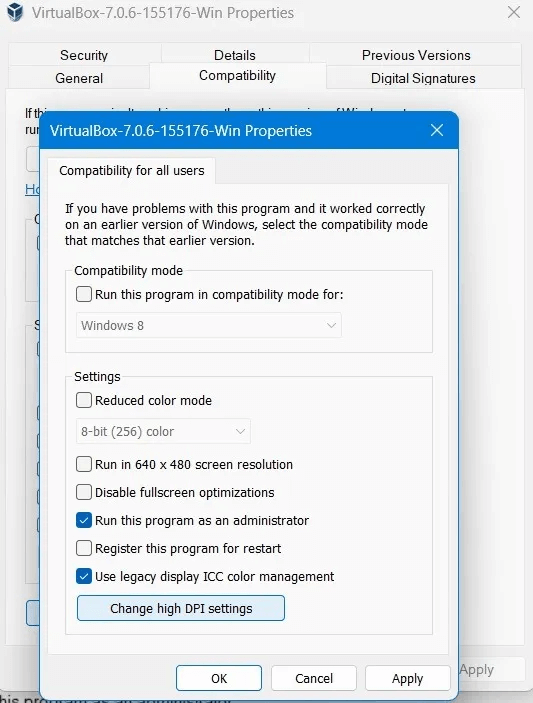Open the General tab
The height and width of the screenshot is (703, 533).
tap(79, 78)
